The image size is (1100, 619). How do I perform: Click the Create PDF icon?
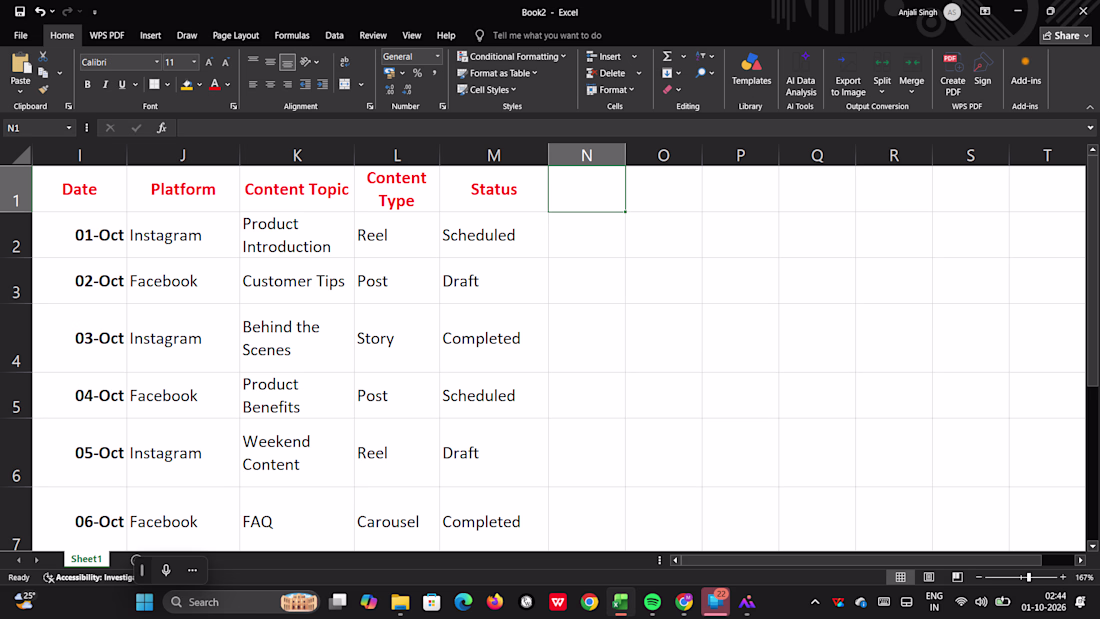point(952,74)
